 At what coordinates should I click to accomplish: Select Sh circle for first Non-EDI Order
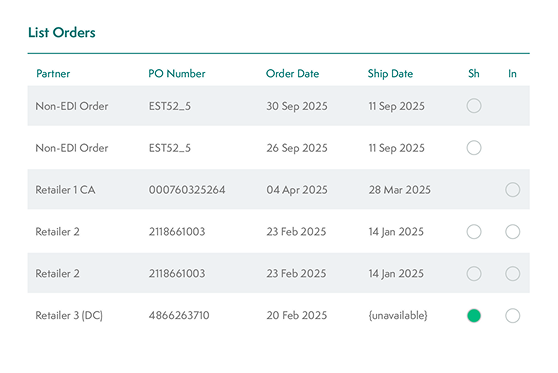[474, 106]
